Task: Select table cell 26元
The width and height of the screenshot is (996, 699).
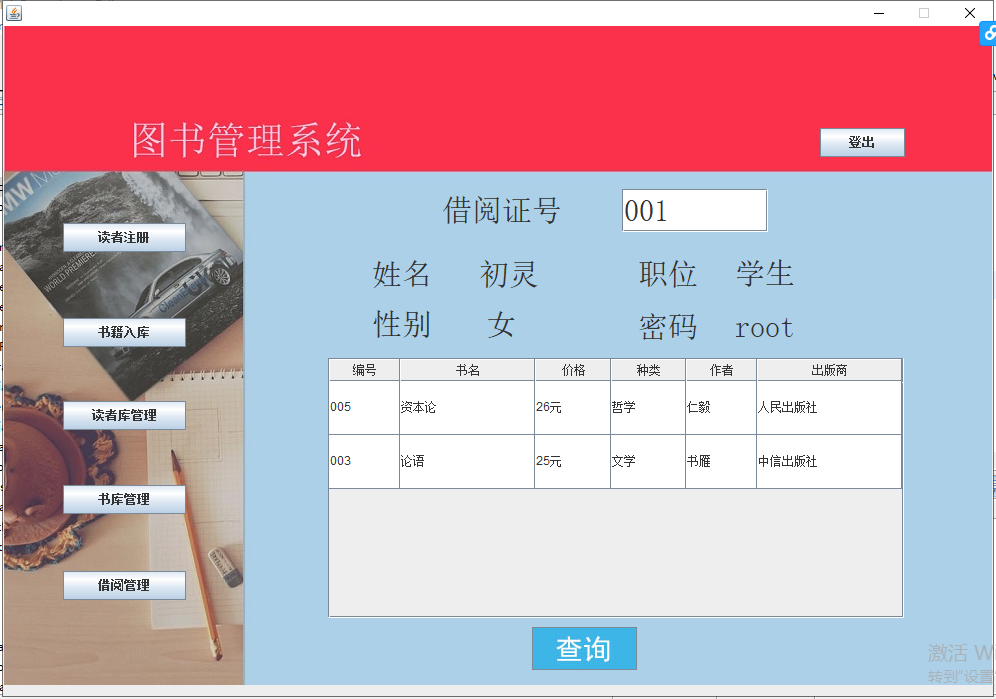Action: tap(572, 407)
